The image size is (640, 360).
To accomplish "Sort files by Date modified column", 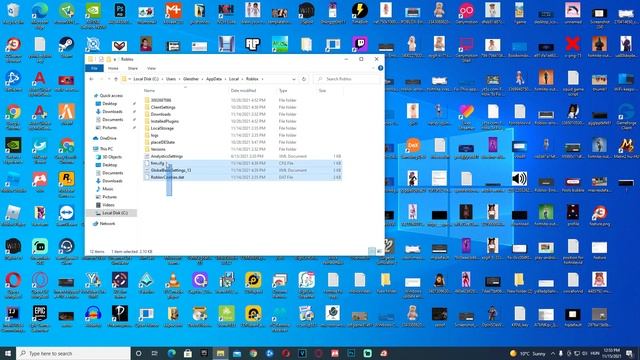I will point(243,91).
